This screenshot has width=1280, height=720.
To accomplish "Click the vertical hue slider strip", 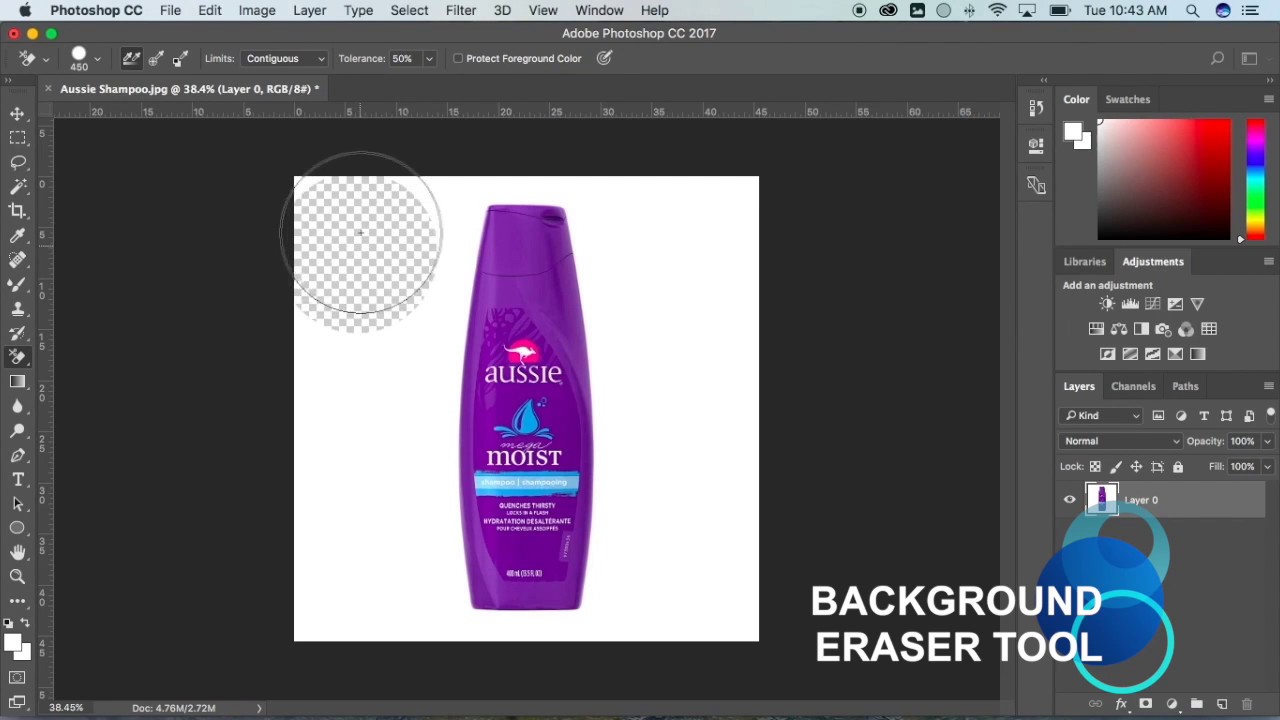I will pos(1255,180).
